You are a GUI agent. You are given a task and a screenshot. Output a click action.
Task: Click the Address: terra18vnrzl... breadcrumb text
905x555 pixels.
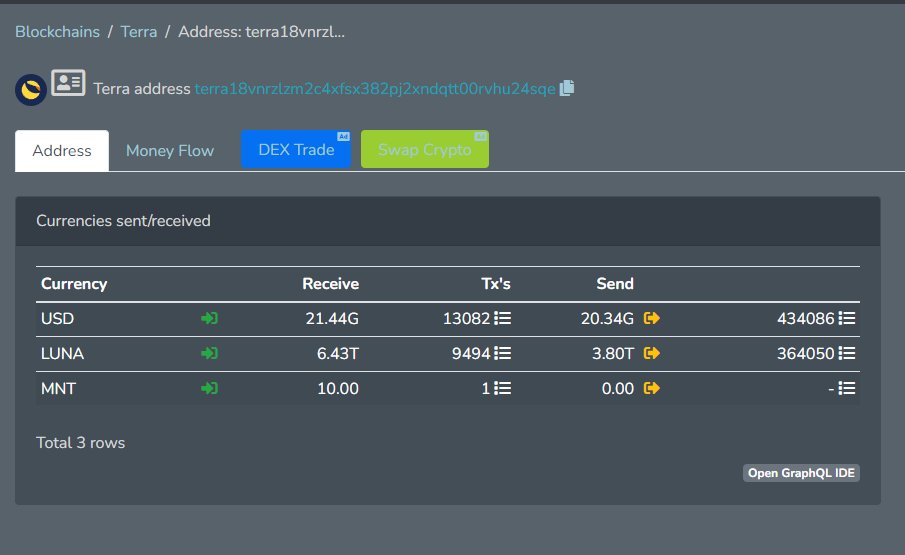click(261, 32)
